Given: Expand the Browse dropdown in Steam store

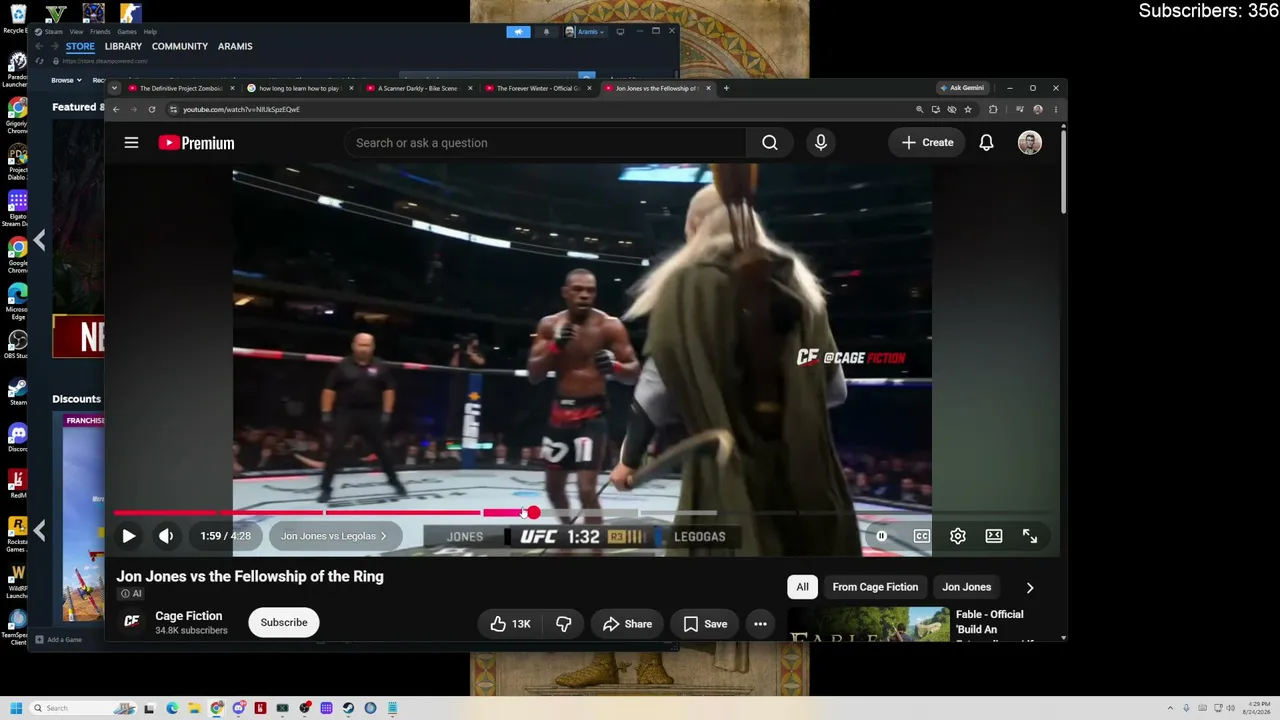Looking at the screenshot, I should pos(65,80).
